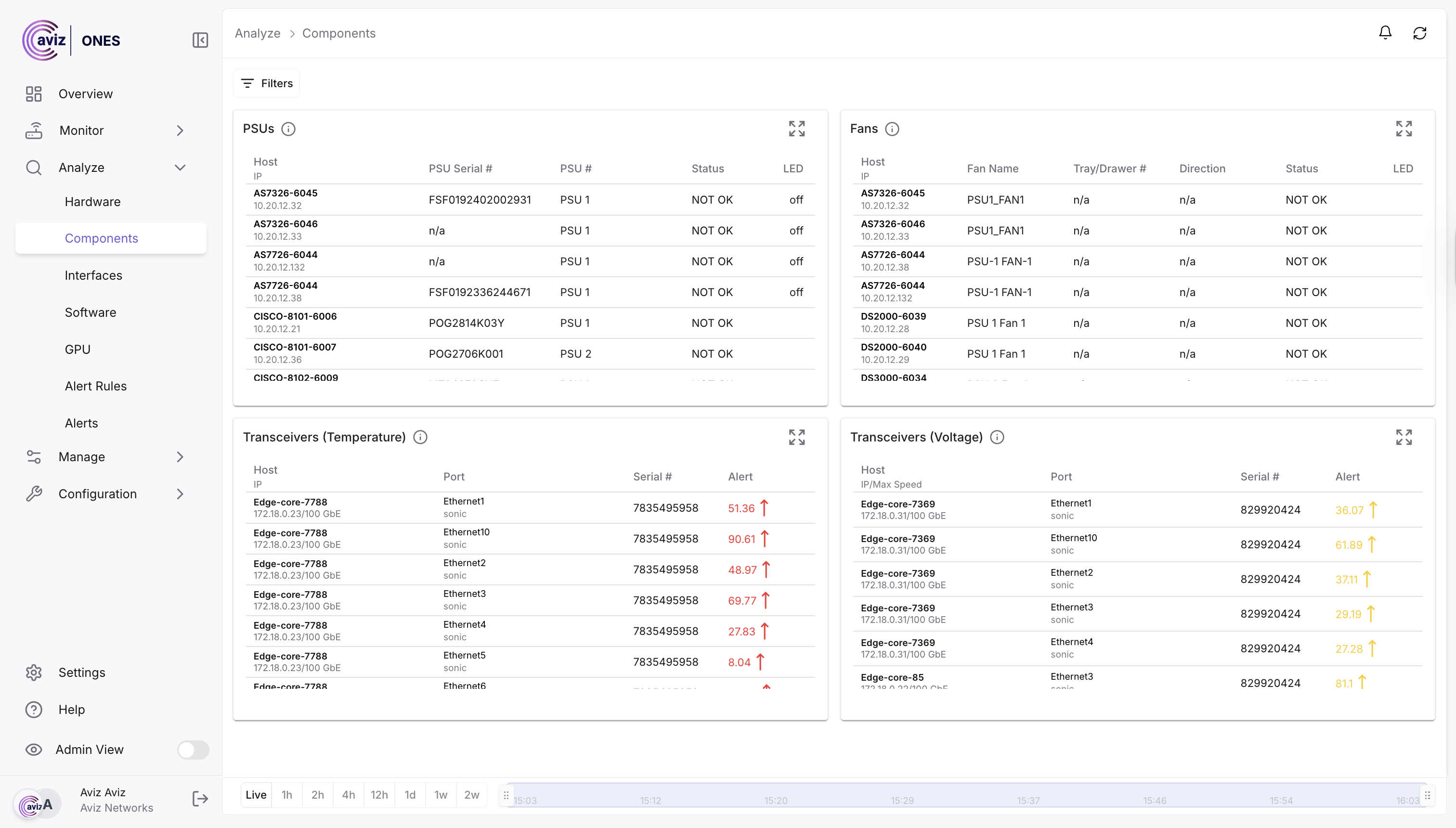Show info for Transceivers (Temperature)
Screen dimensions: 1456x828
pos(420,437)
